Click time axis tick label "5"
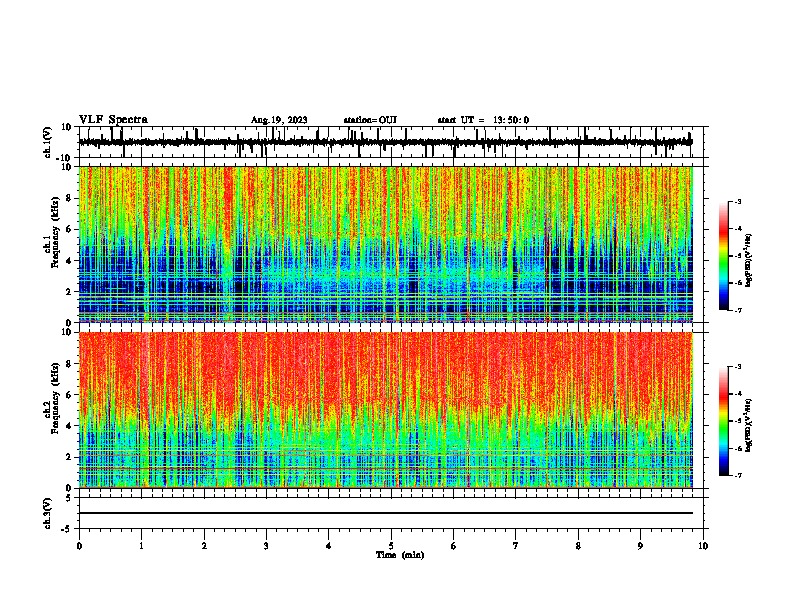The height and width of the screenshot is (612, 792). 391,546
